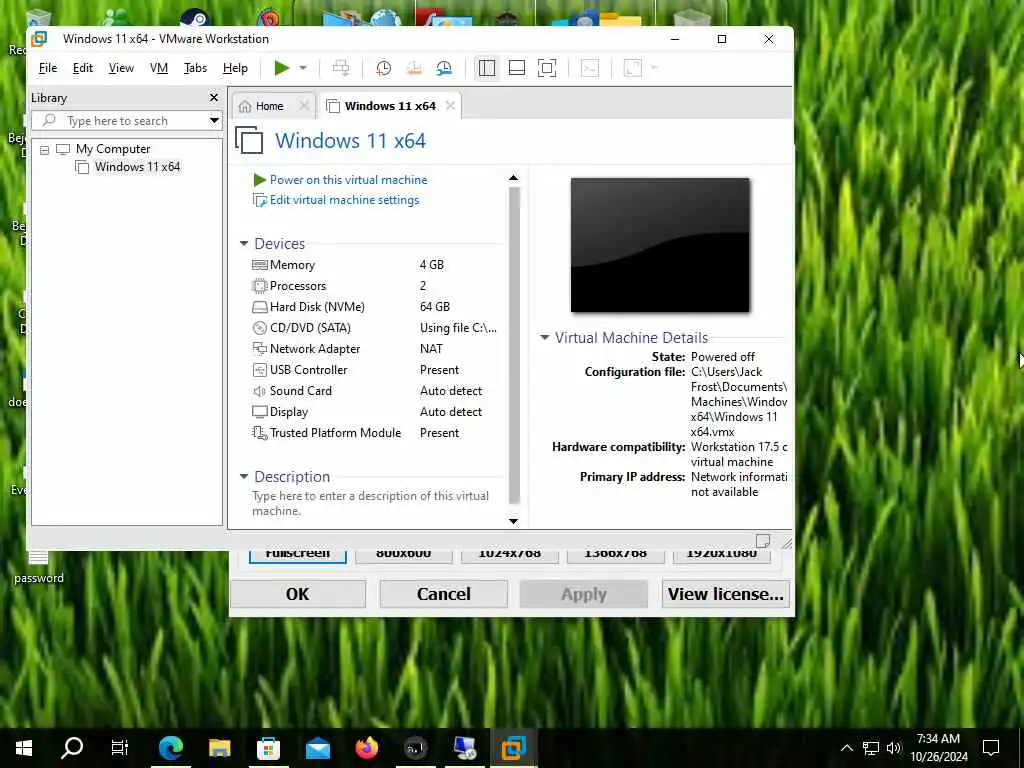Click the NAT network value

point(431,349)
